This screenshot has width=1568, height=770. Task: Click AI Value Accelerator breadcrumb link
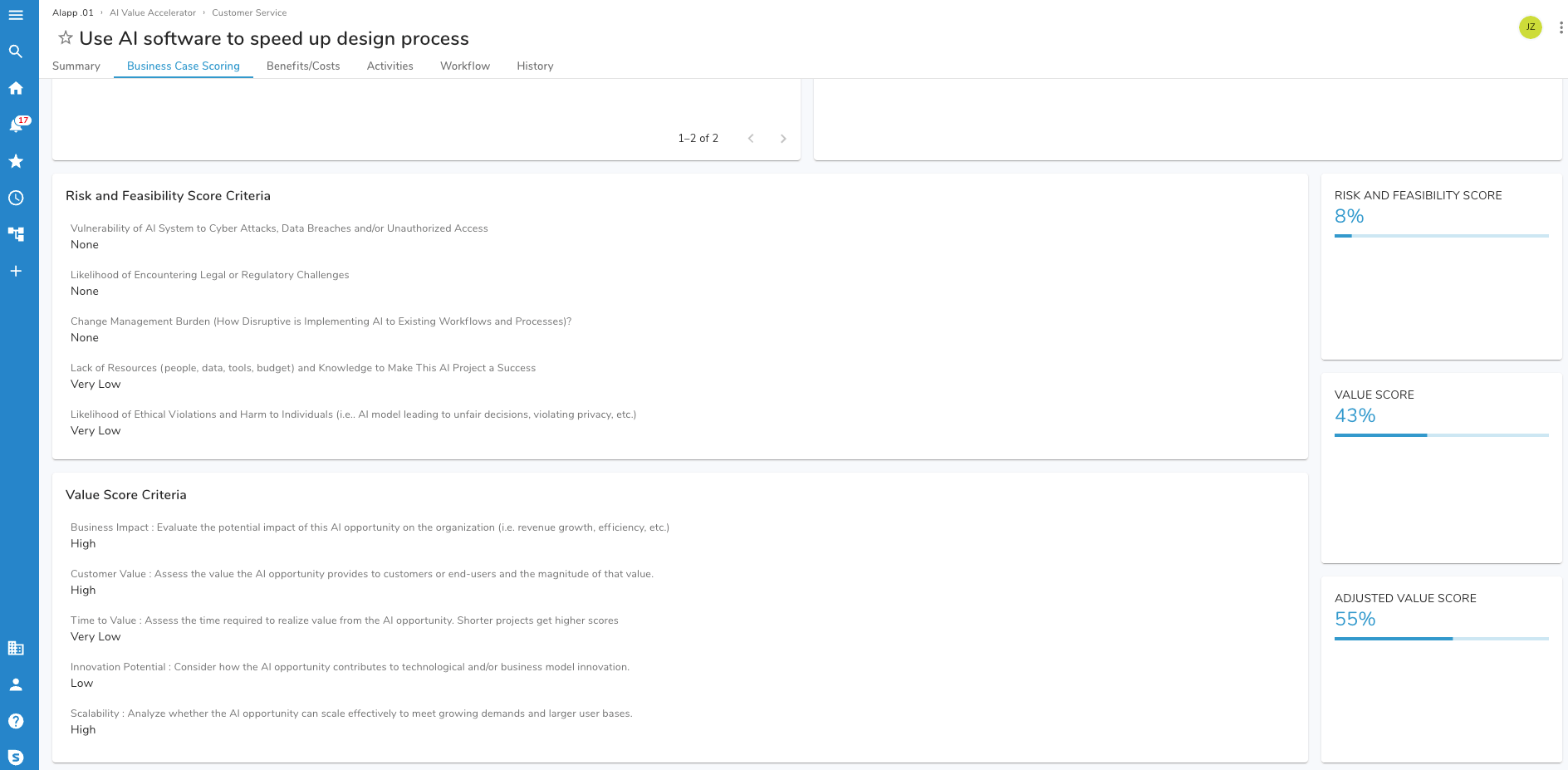click(153, 12)
